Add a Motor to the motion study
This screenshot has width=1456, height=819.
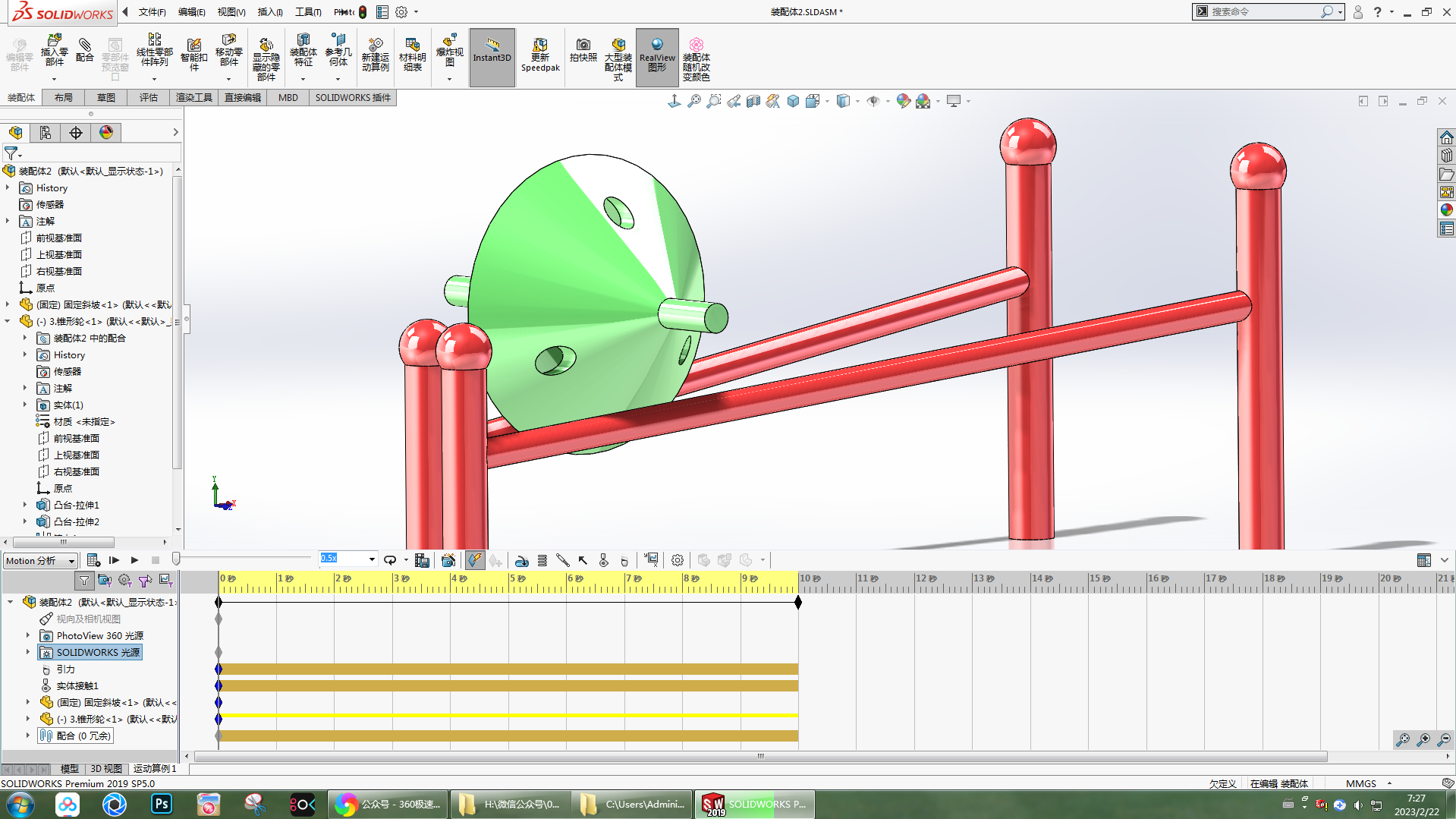[x=521, y=560]
